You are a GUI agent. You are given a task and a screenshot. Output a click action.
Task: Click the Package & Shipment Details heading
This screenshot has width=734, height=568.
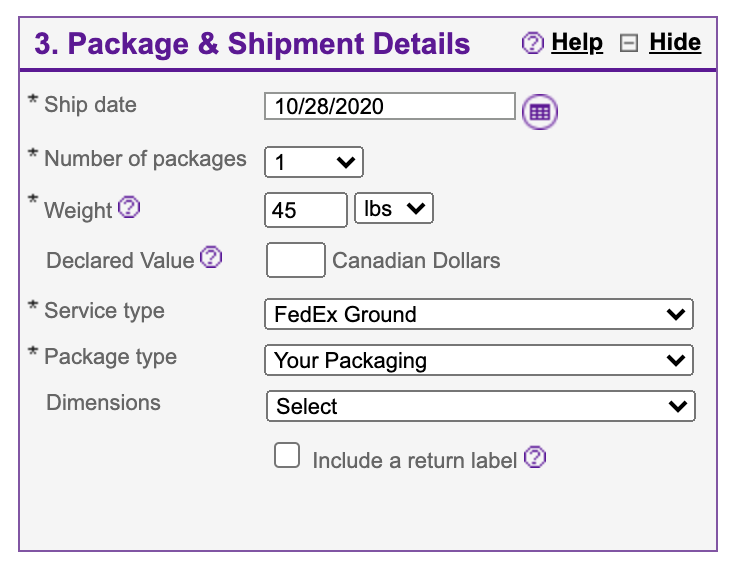coord(252,44)
